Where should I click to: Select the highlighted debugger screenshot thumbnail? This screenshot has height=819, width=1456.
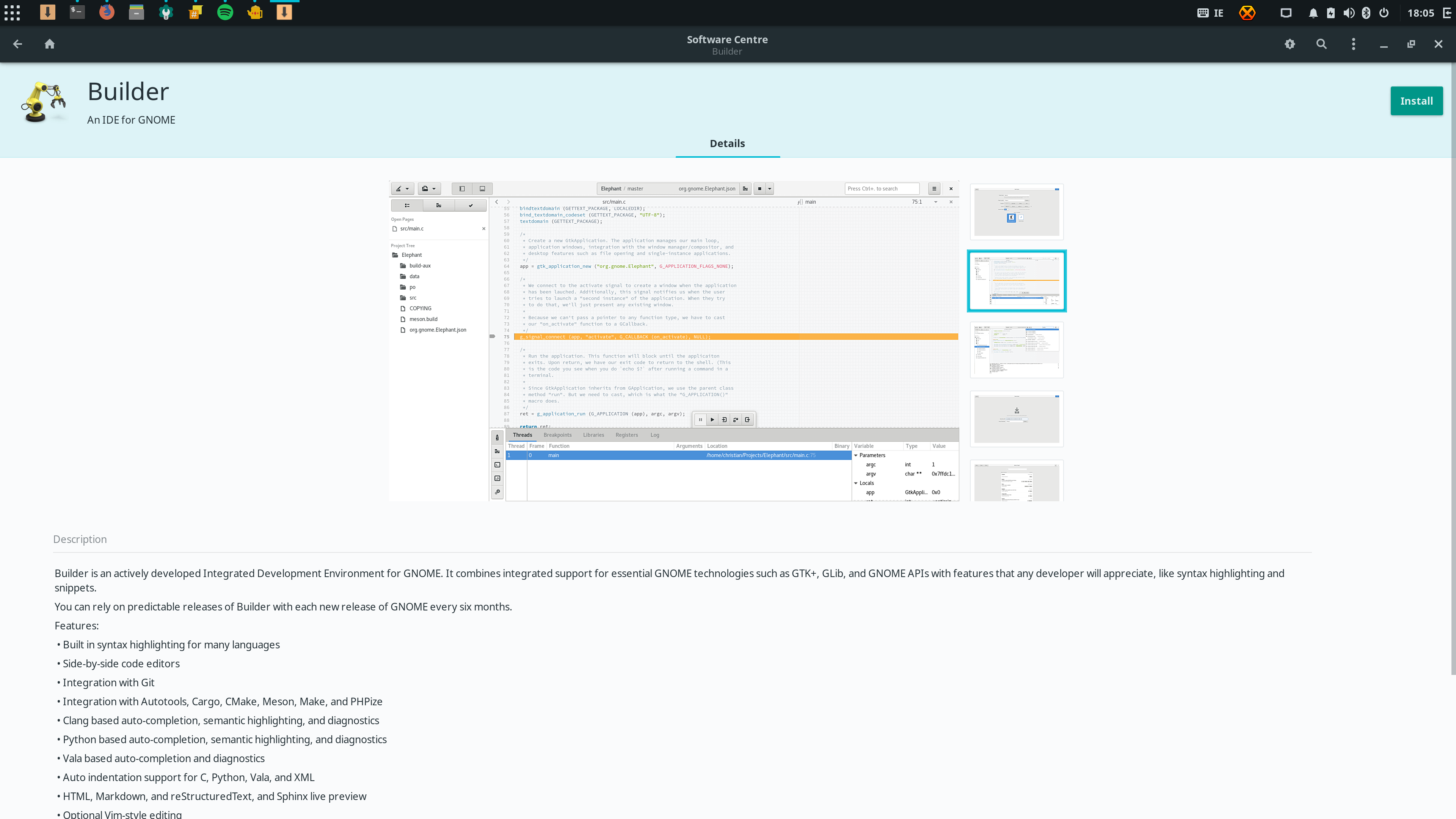point(1017,281)
